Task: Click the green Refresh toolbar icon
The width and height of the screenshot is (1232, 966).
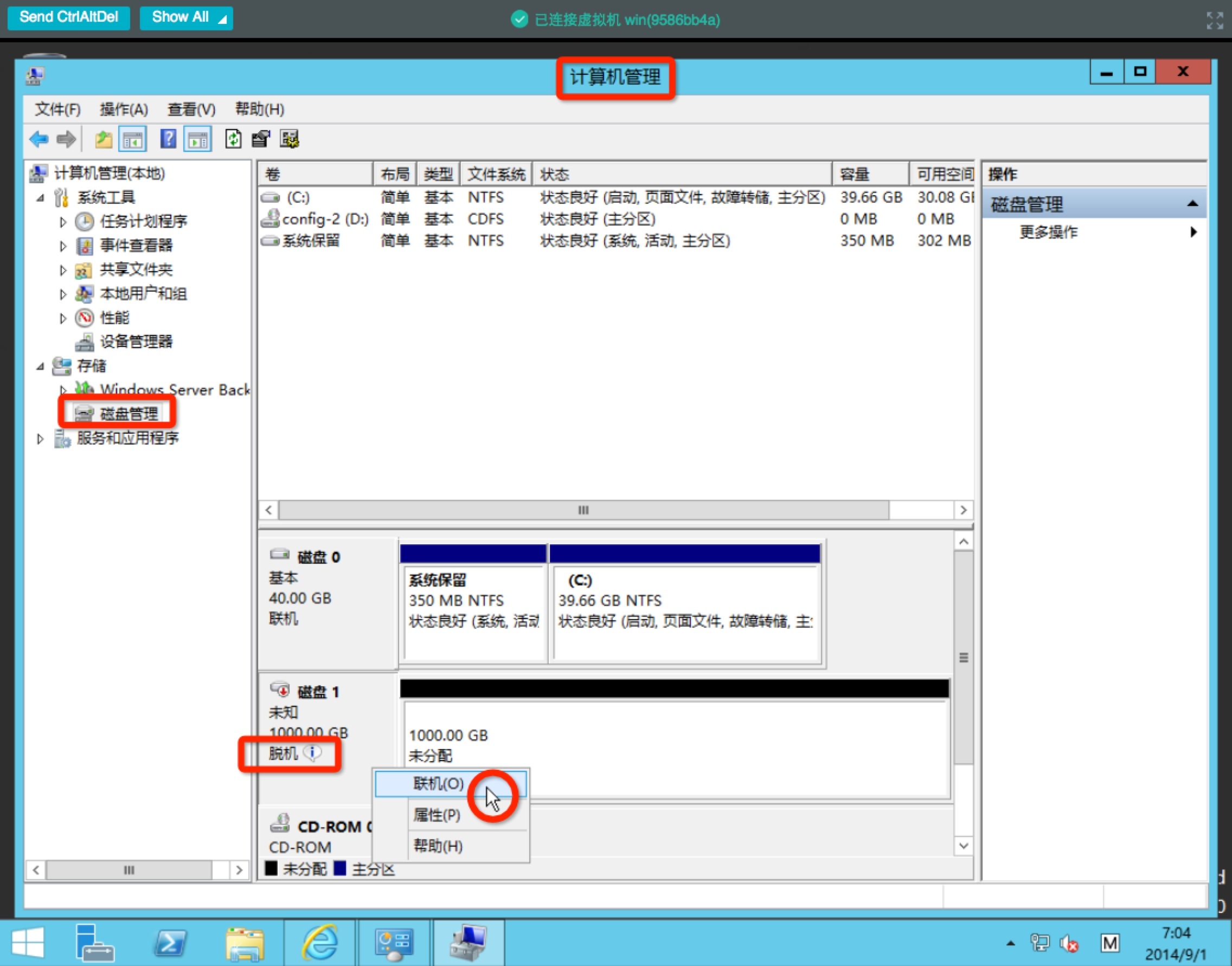Action: [233, 139]
